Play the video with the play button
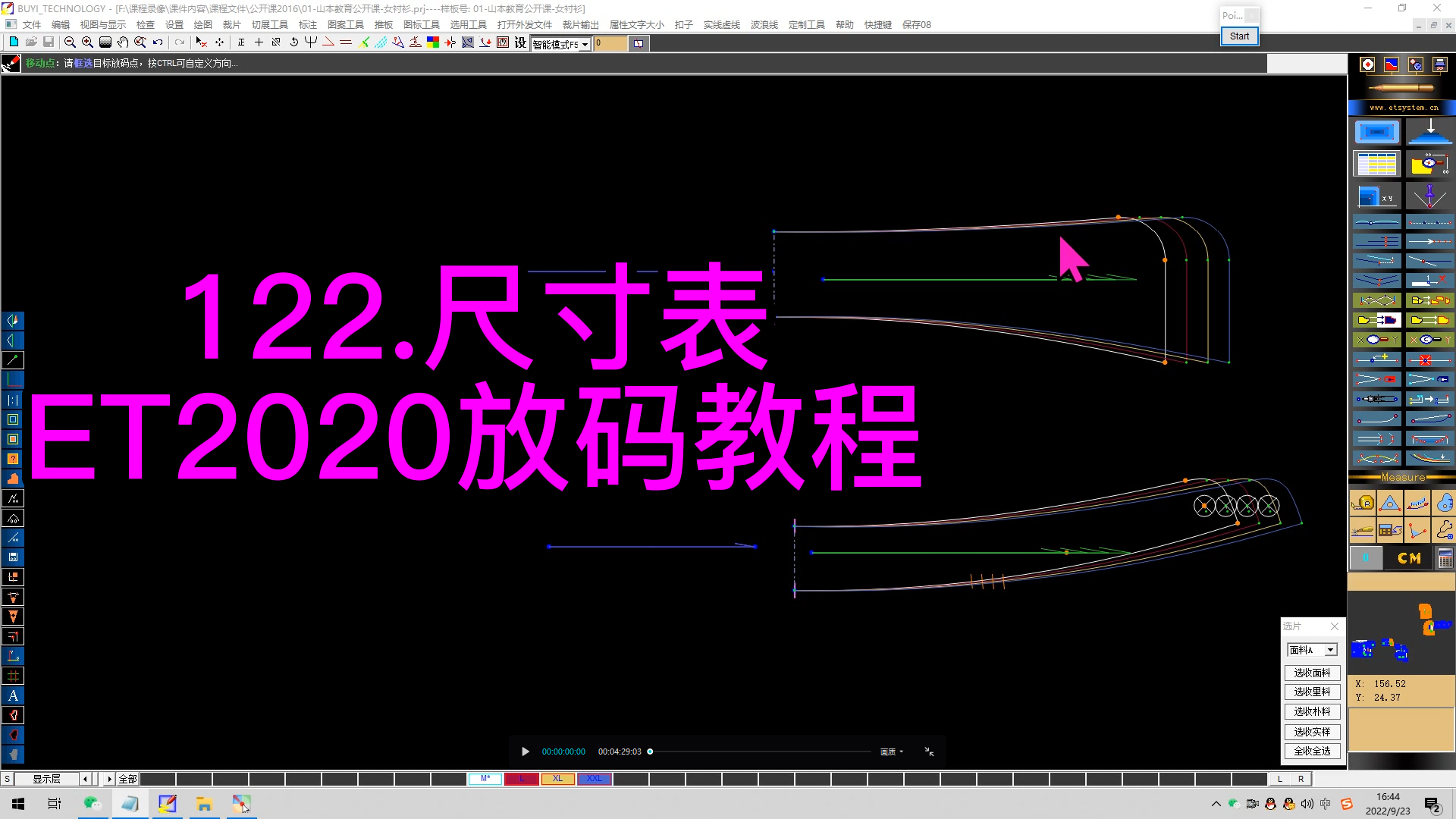The height and width of the screenshot is (819, 1456). 525,752
